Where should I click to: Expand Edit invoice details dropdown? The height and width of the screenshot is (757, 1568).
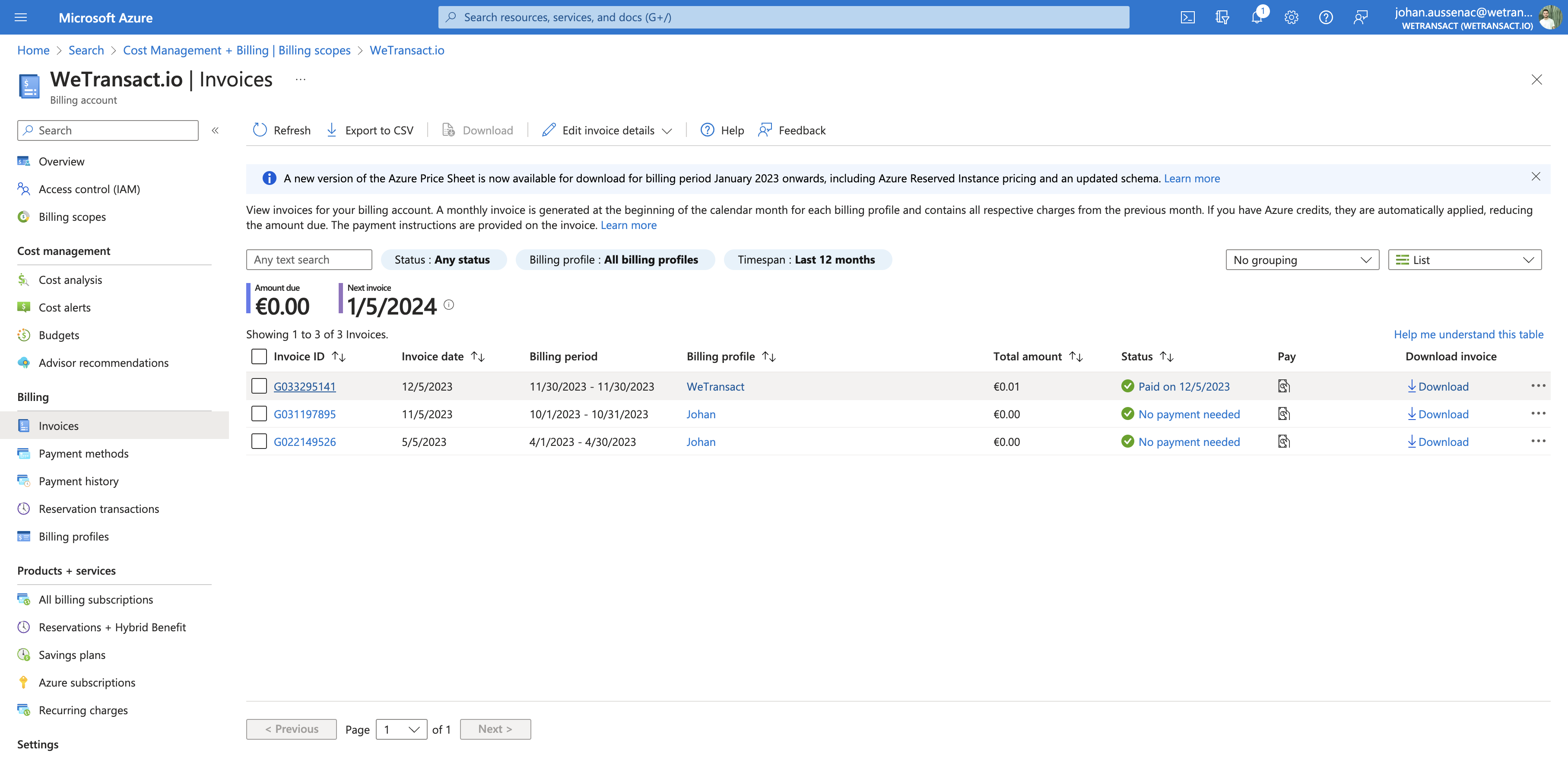pos(607,130)
